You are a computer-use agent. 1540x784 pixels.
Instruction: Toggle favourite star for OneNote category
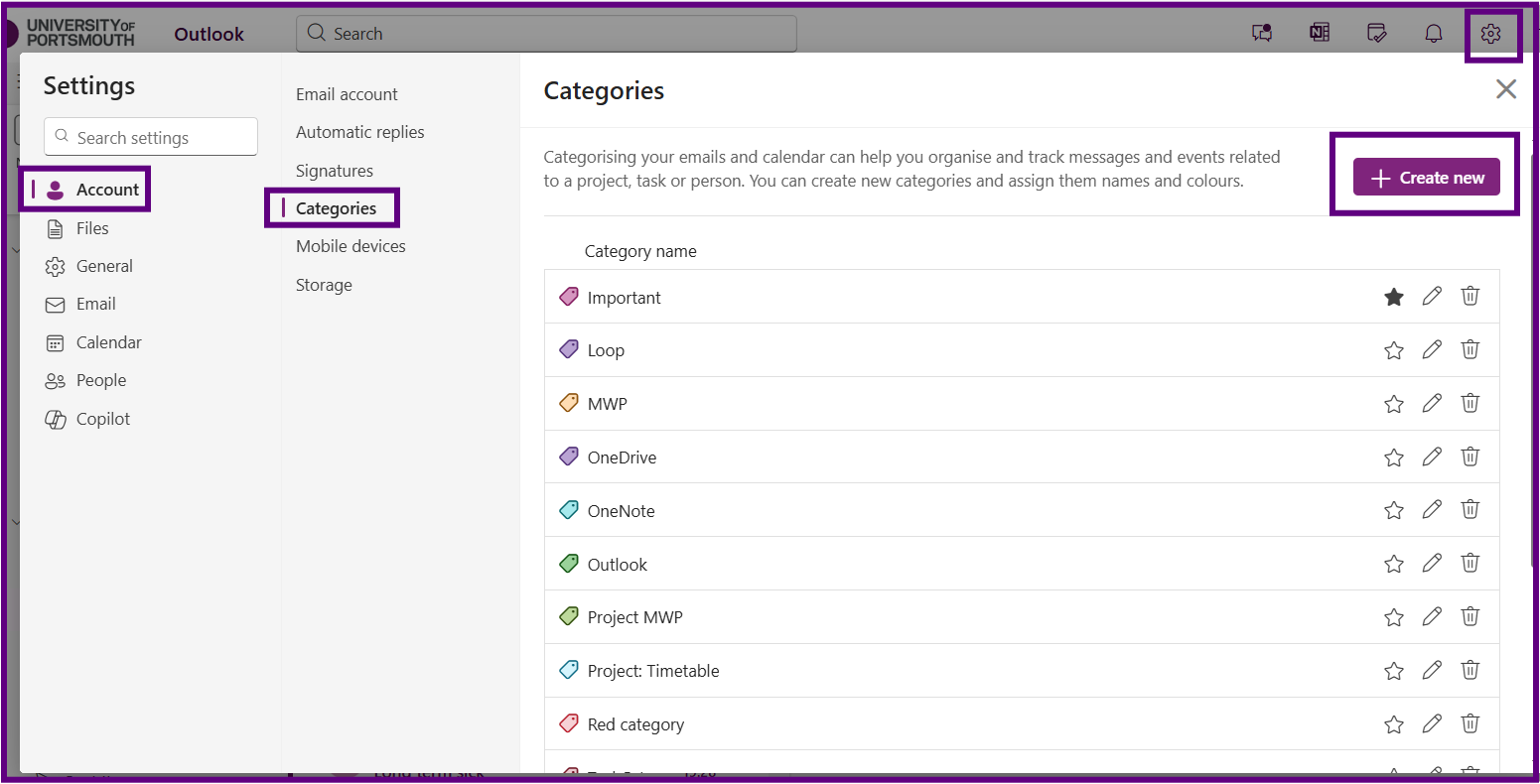(1394, 511)
